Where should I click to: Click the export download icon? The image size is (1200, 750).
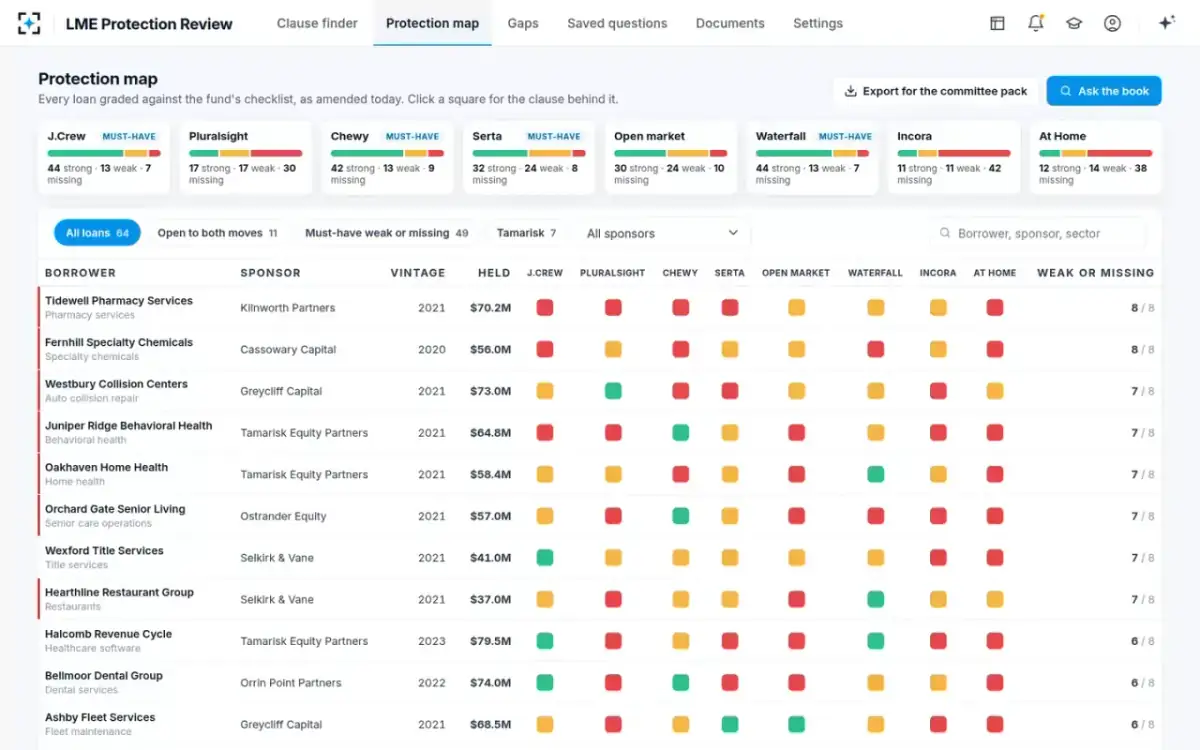click(851, 91)
